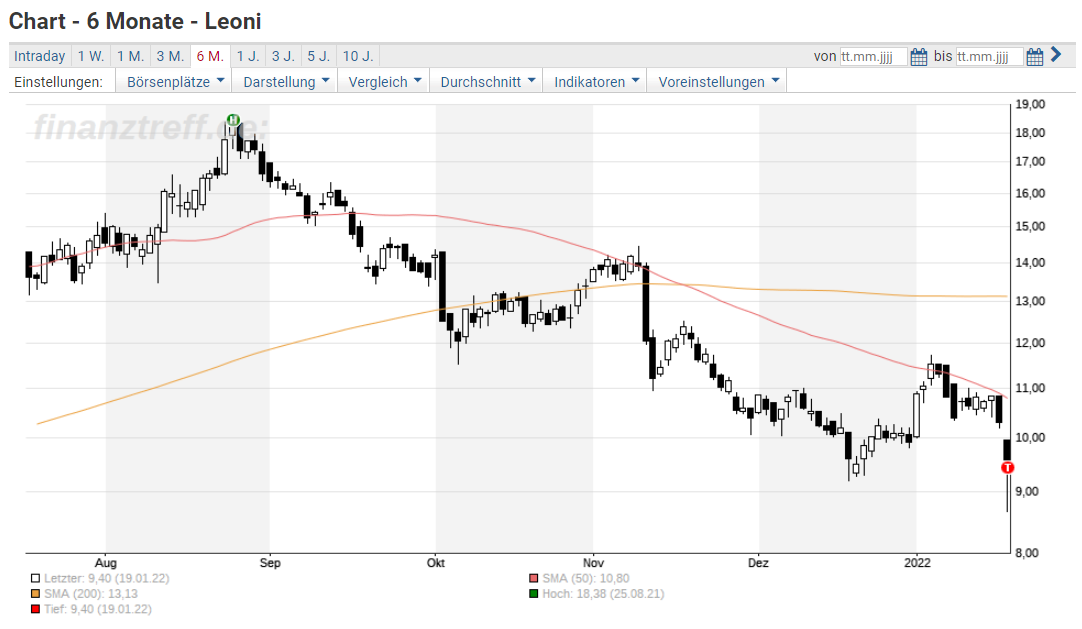Image resolution: width=1082 pixels, height=629 pixels.
Task: Switch chart to 3 J. range
Action: point(283,56)
